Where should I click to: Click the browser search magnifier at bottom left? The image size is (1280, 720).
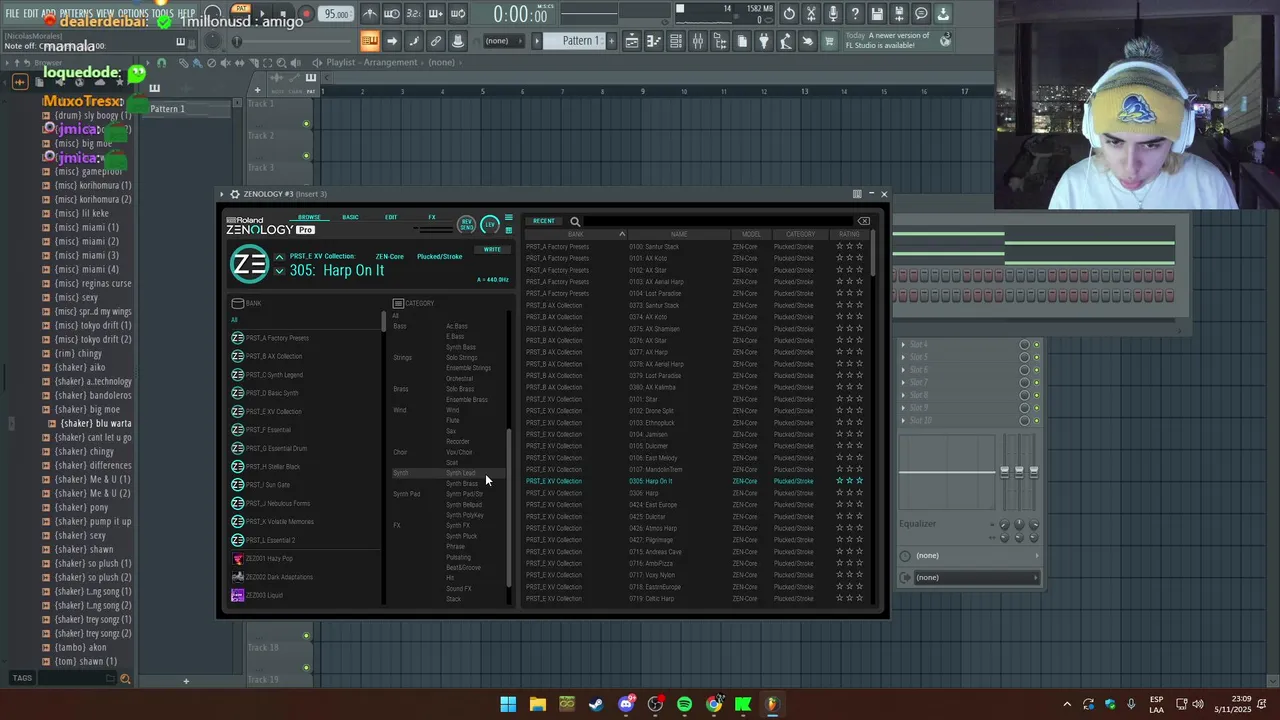tap(125, 679)
